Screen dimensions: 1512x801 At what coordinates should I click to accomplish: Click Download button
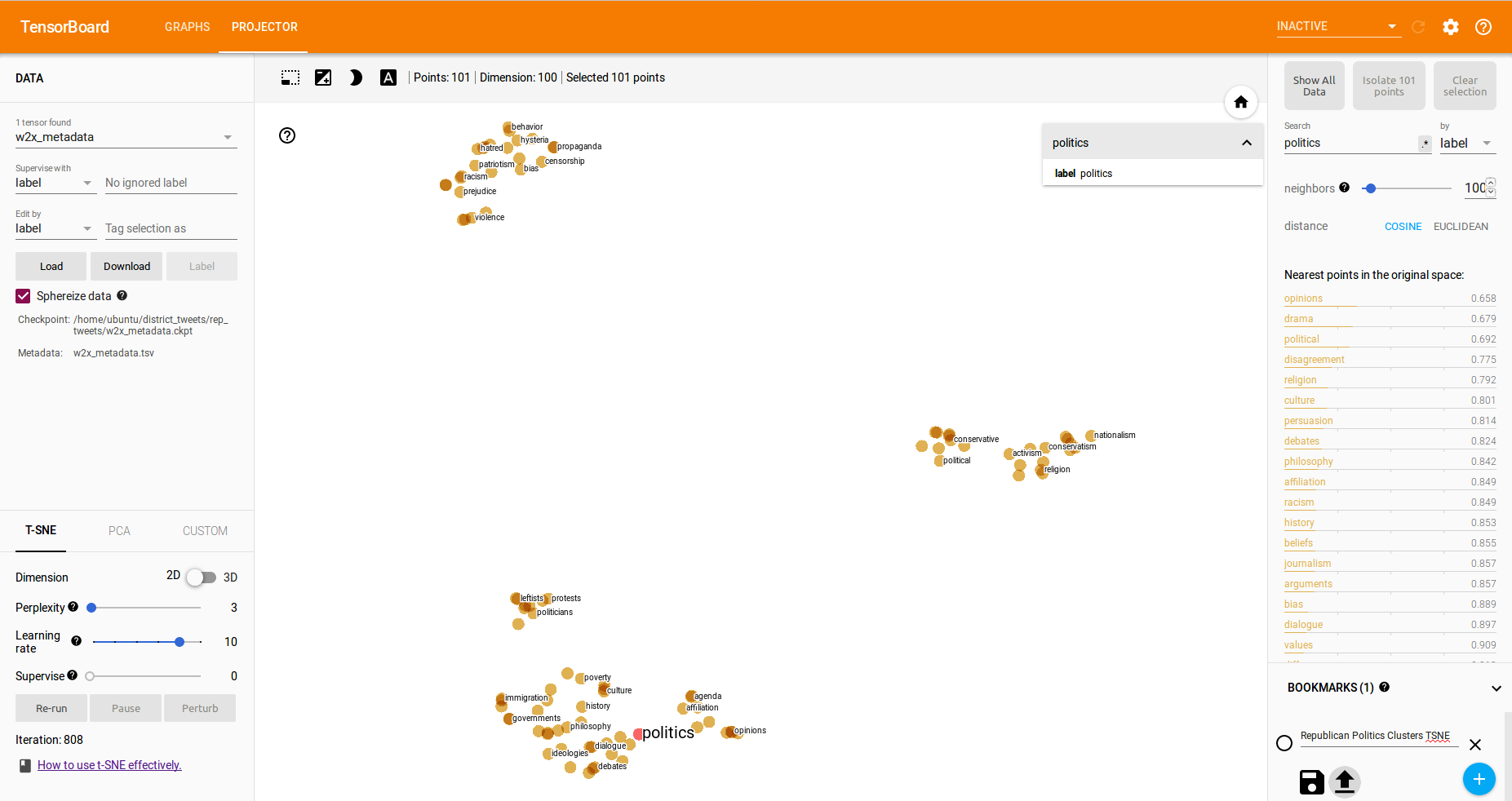coord(126,267)
